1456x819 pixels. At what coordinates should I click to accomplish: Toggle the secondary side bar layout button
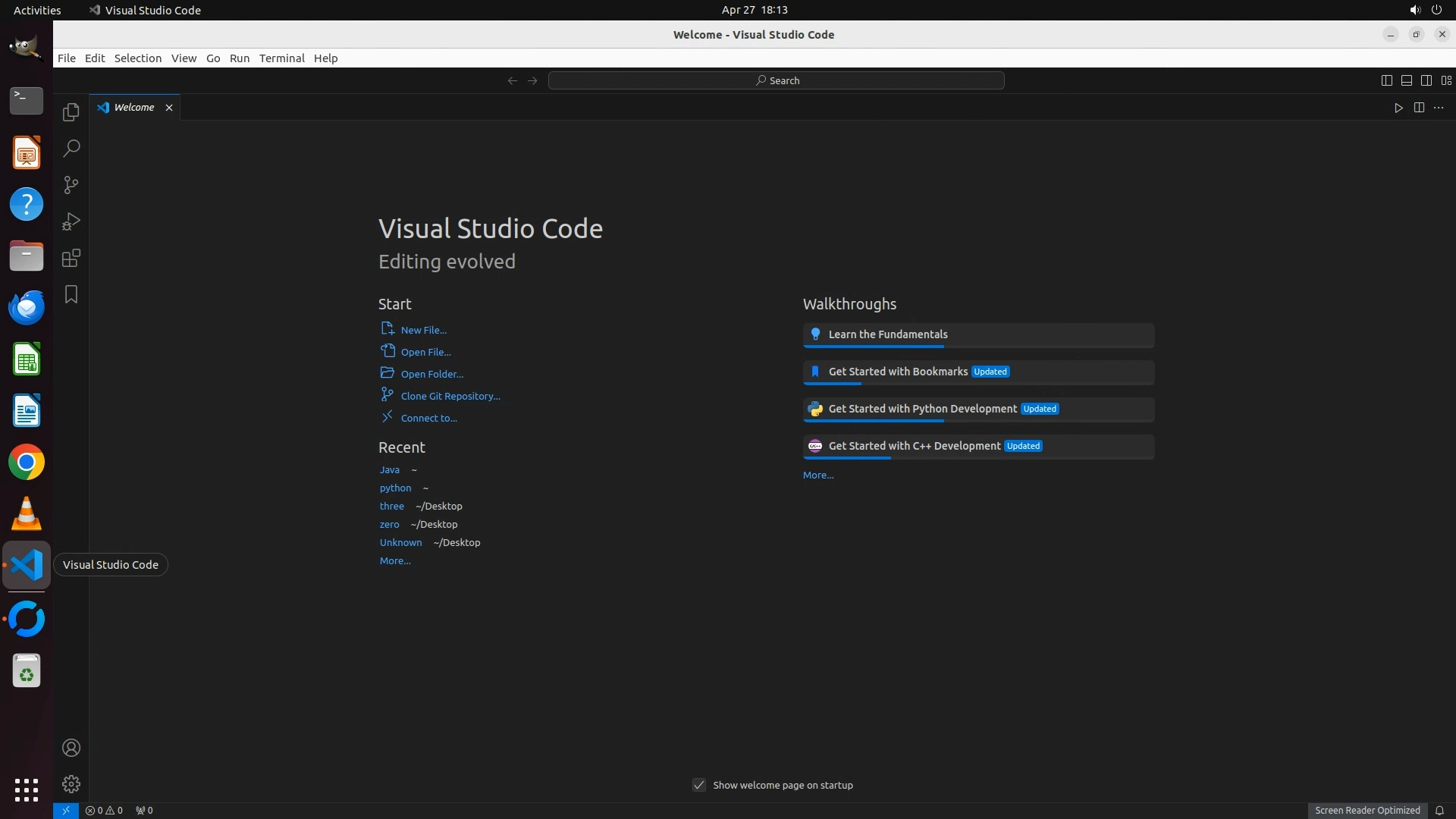pyautogui.click(x=1426, y=80)
